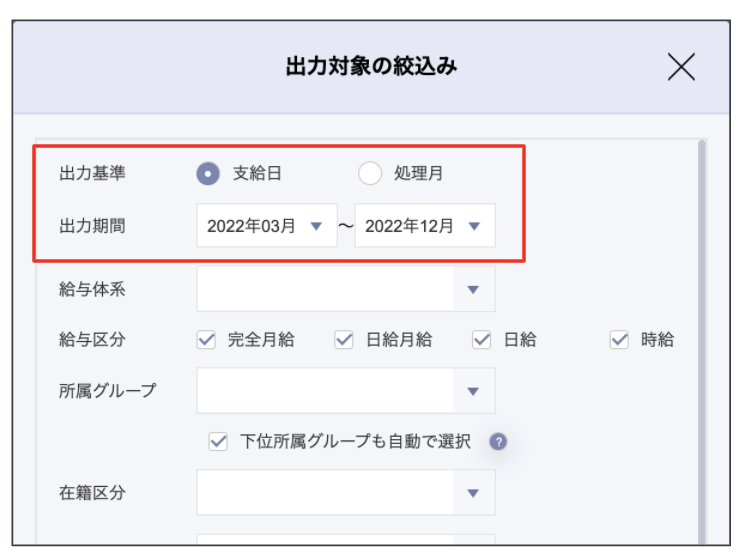Expand the 在籍区分 dropdown arrow
The image size is (742, 554).
point(474,493)
